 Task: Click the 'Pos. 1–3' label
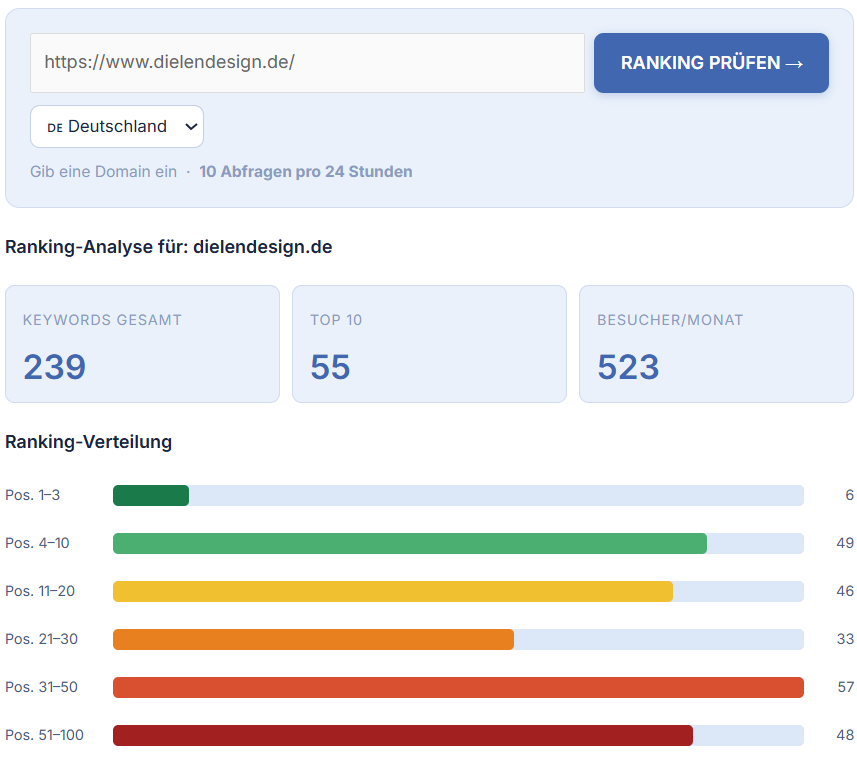pos(32,495)
